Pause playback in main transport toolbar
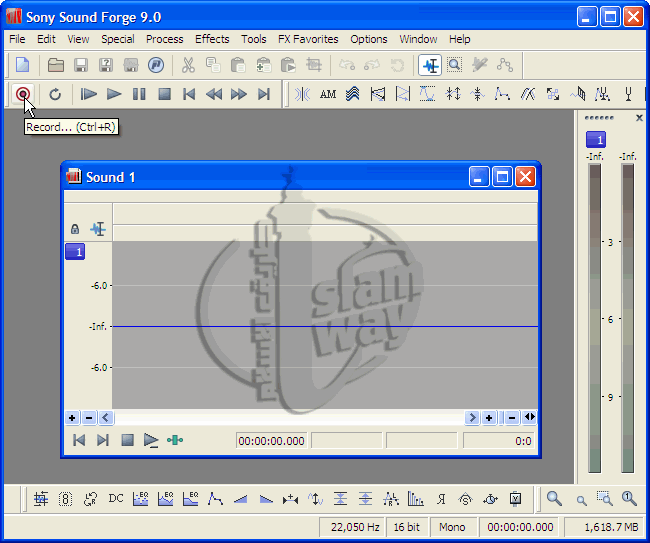650x543 pixels. pyautogui.click(x=139, y=94)
